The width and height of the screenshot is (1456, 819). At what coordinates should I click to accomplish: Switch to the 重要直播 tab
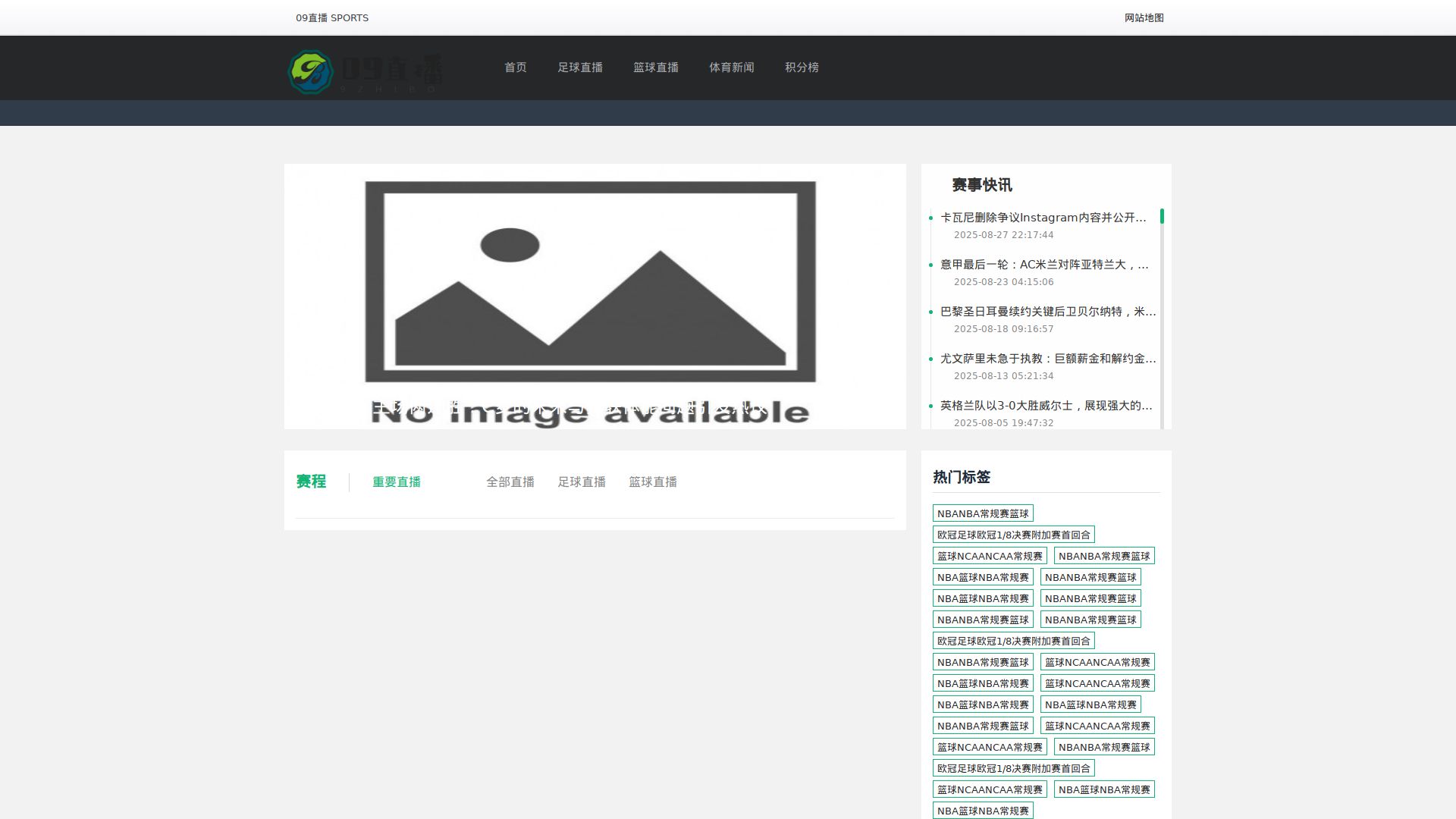pyautogui.click(x=397, y=482)
